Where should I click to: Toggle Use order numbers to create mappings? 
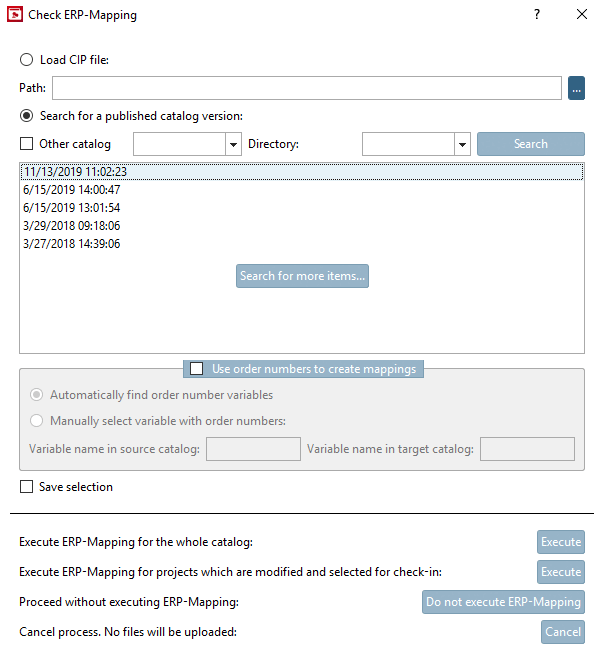pyautogui.click(x=197, y=369)
